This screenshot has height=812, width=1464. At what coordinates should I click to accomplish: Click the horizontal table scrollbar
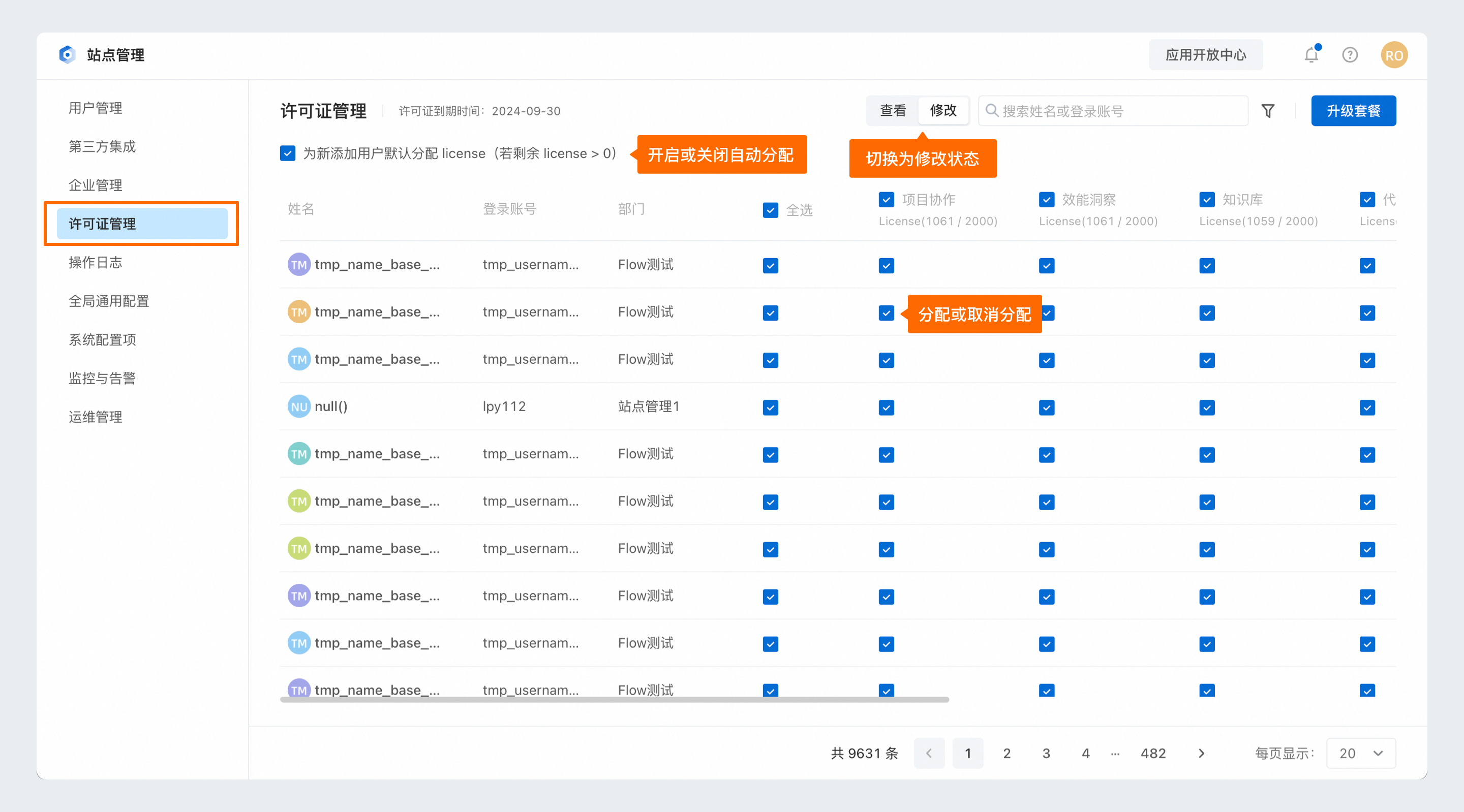point(615,700)
